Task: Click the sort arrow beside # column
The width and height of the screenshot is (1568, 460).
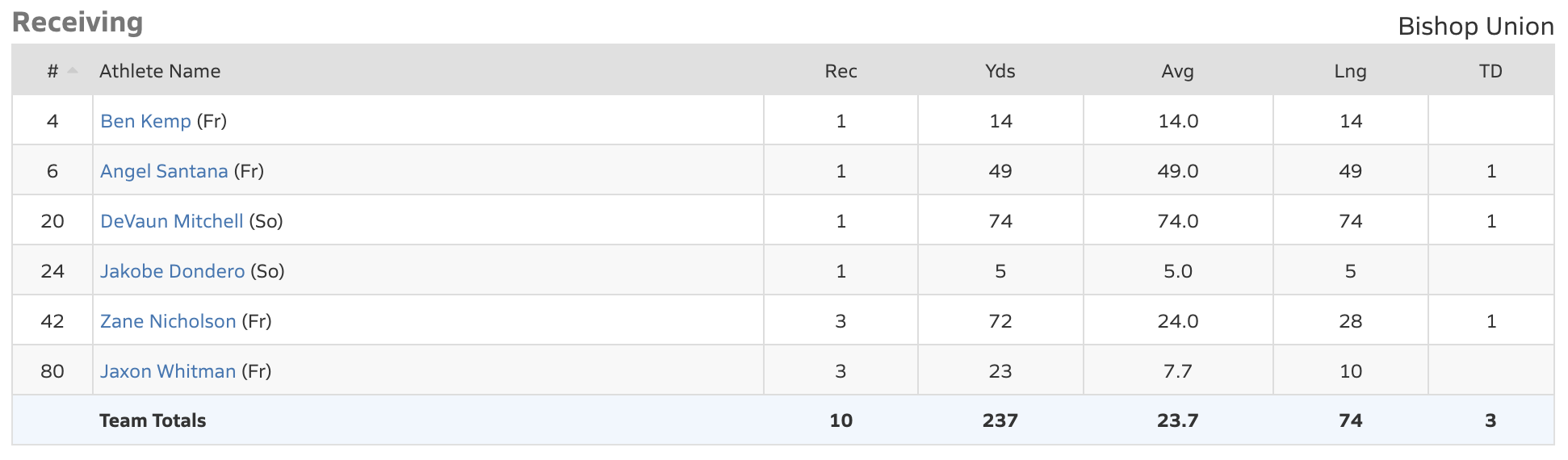Action: pos(73,71)
